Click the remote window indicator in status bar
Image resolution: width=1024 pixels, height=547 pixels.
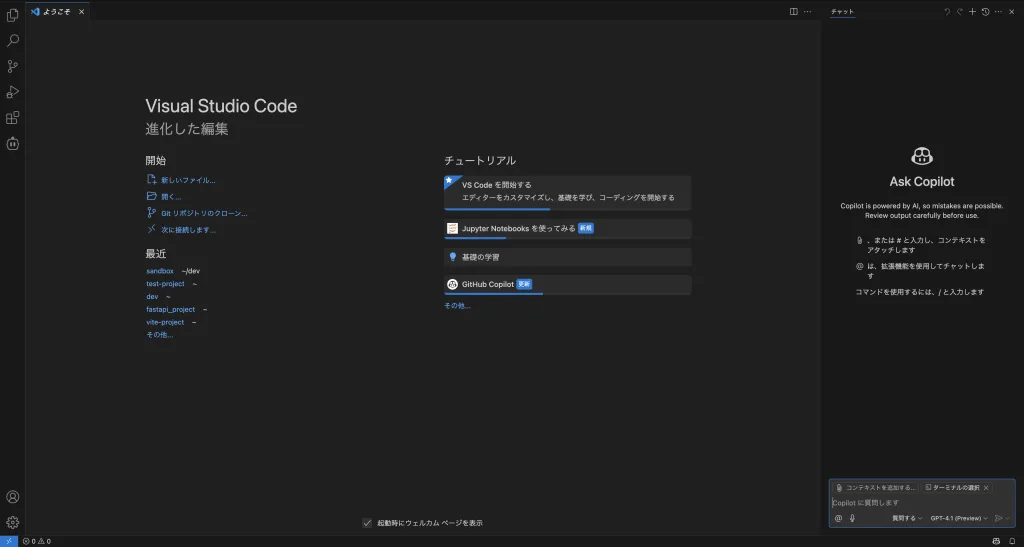click(8, 541)
